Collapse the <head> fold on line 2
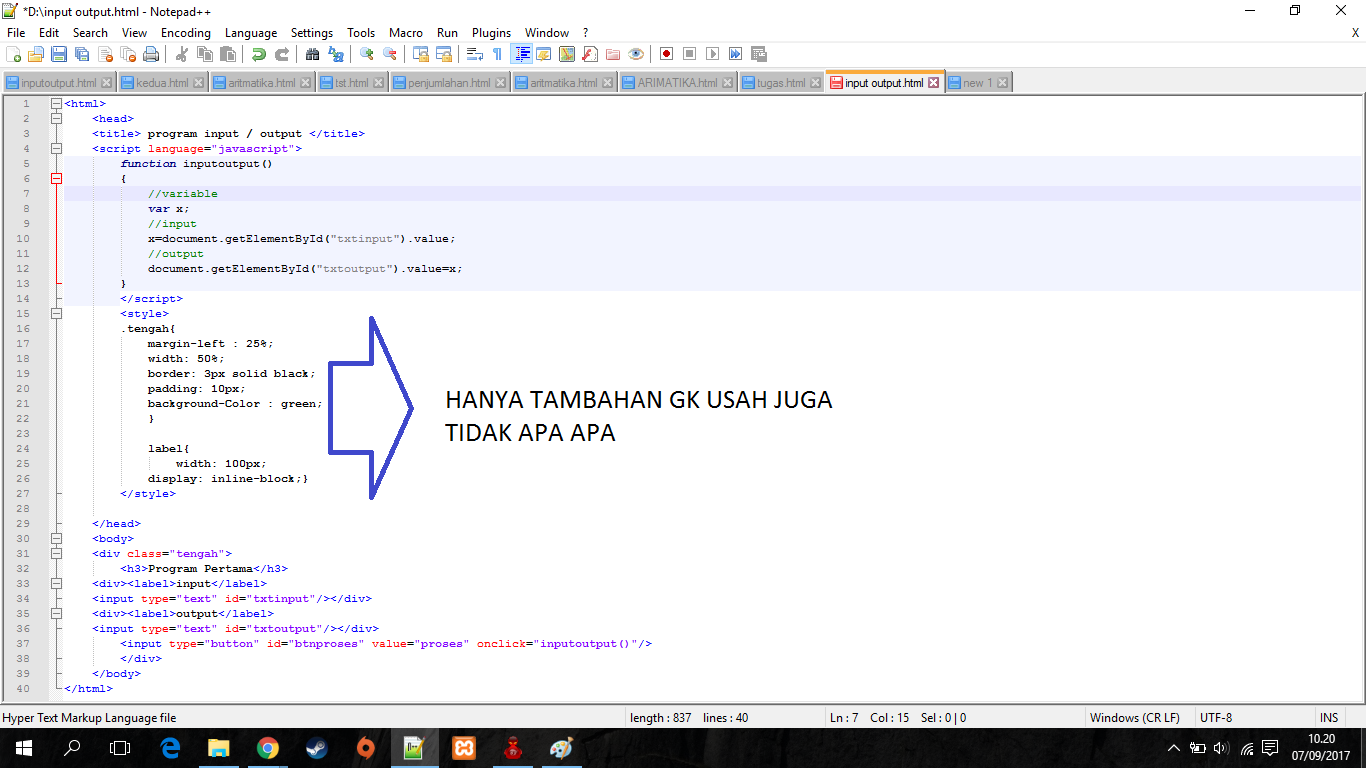The height and width of the screenshot is (768, 1366). [57, 118]
